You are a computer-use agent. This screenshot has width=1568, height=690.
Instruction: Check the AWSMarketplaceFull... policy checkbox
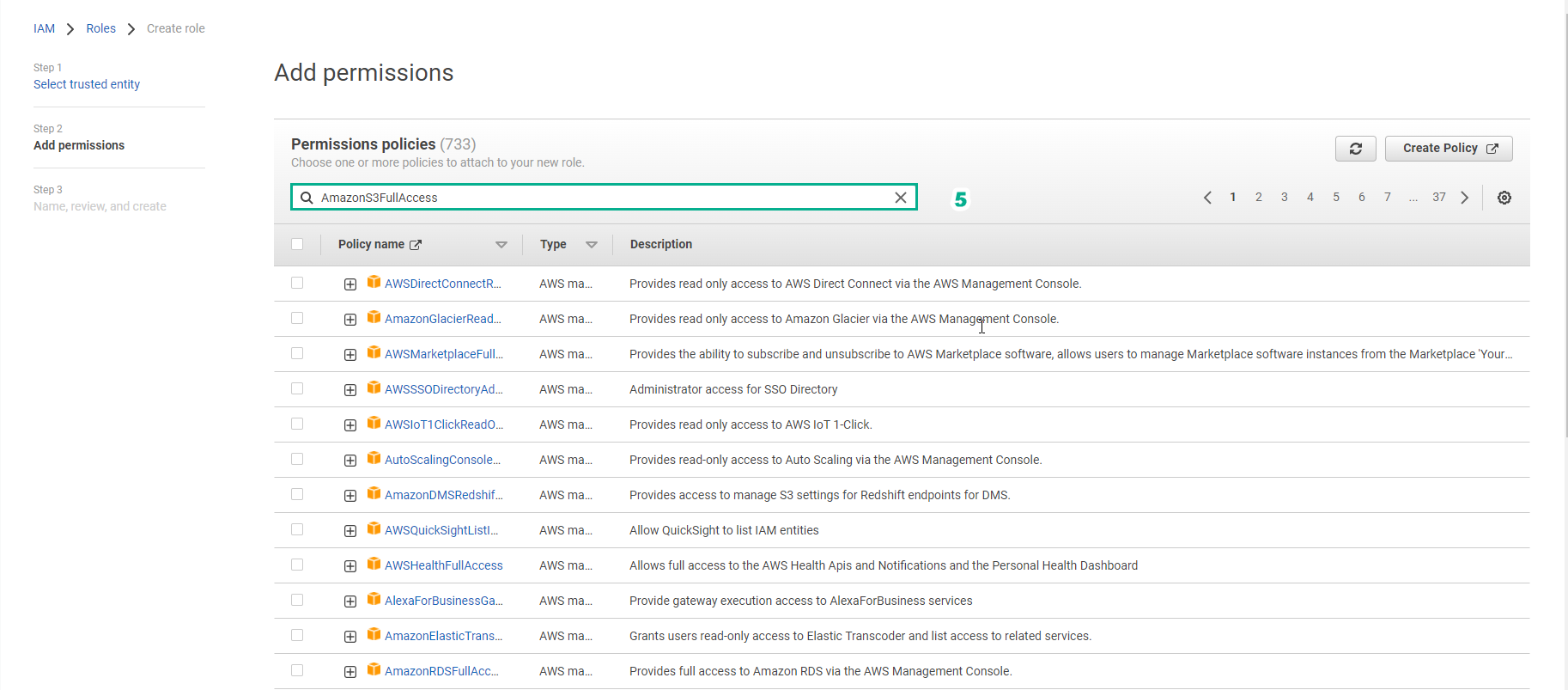coord(297,353)
